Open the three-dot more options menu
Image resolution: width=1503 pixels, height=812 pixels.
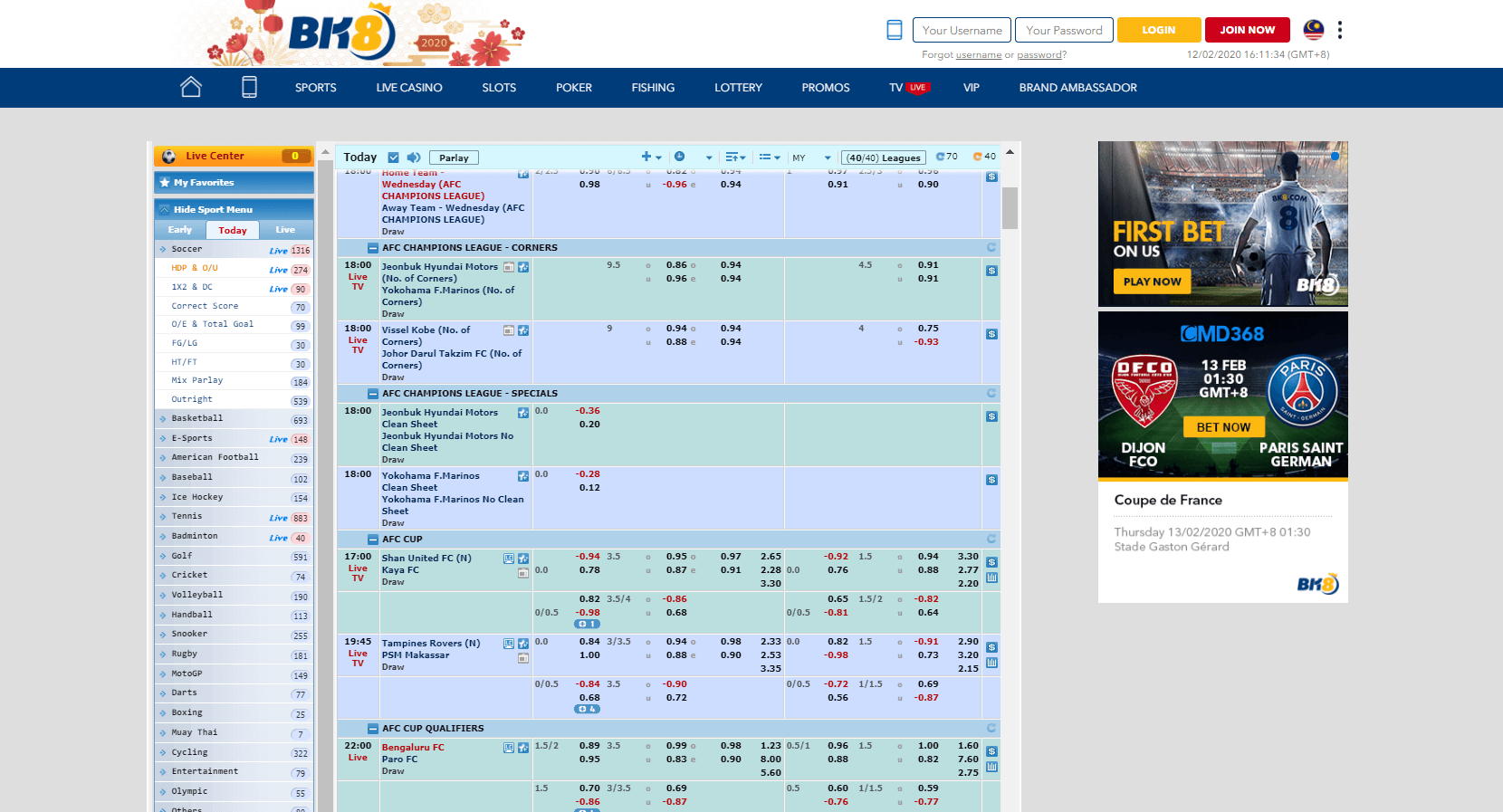[1340, 30]
